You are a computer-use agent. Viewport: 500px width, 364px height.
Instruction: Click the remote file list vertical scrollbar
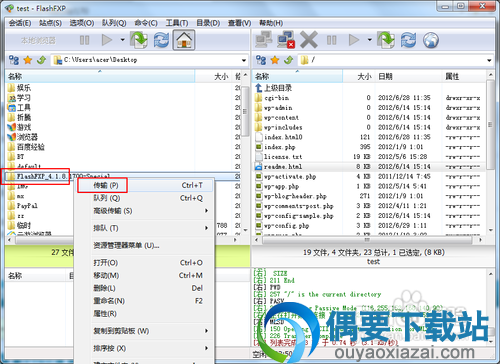point(490,153)
